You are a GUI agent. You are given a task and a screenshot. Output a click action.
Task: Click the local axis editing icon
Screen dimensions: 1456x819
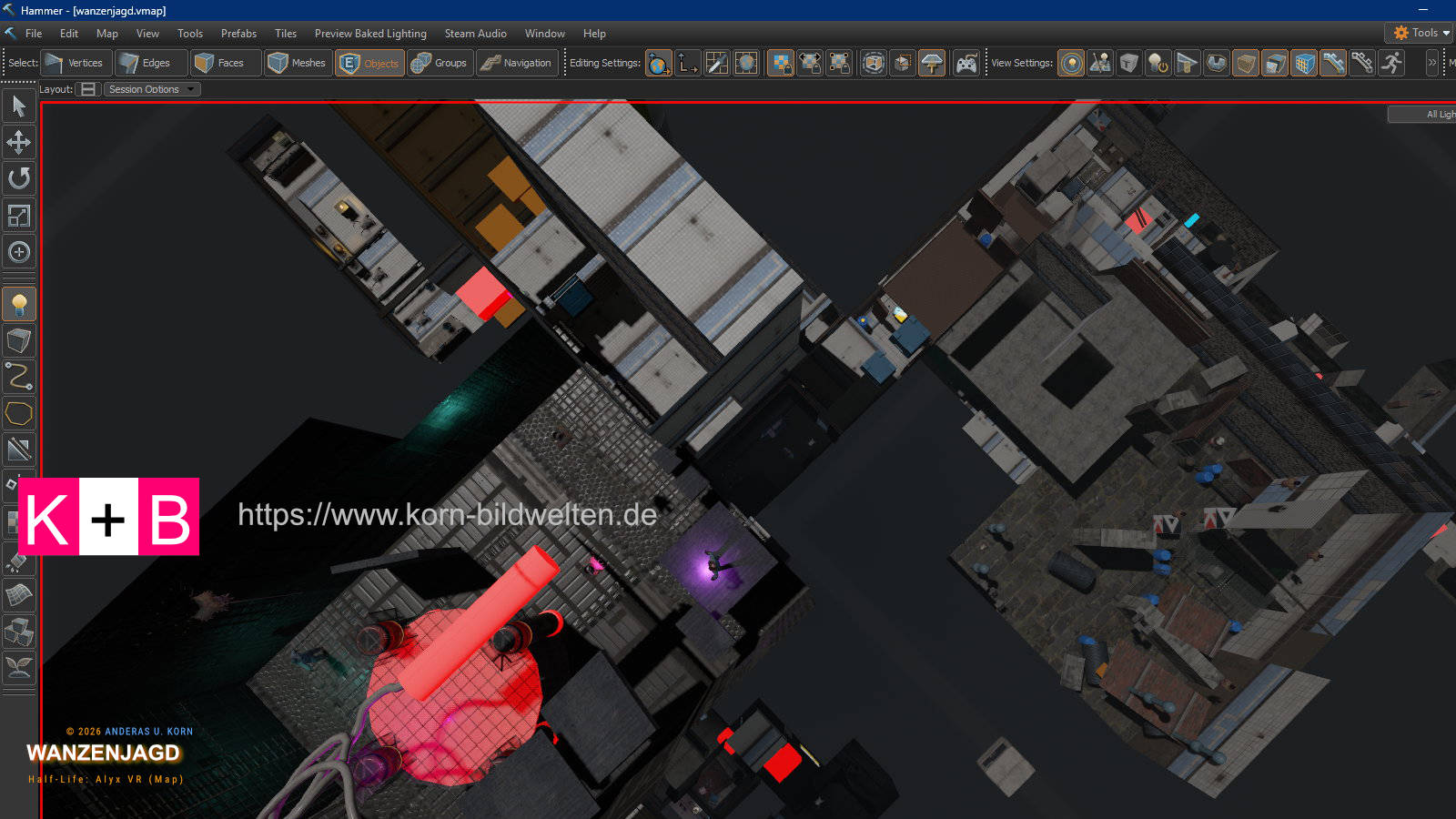(x=688, y=63)
